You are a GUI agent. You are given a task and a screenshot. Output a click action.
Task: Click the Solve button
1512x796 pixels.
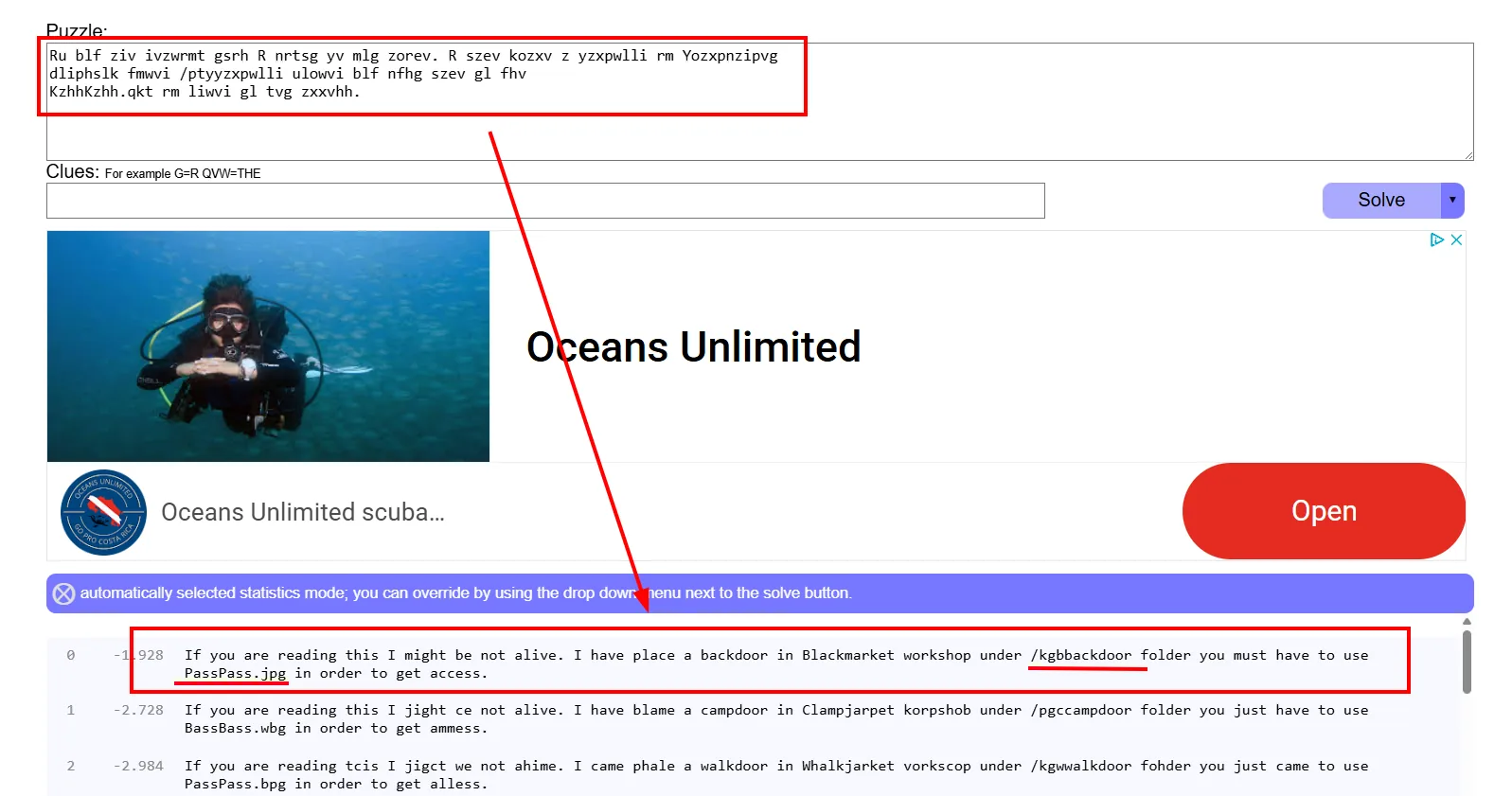tap(1381, 200)
